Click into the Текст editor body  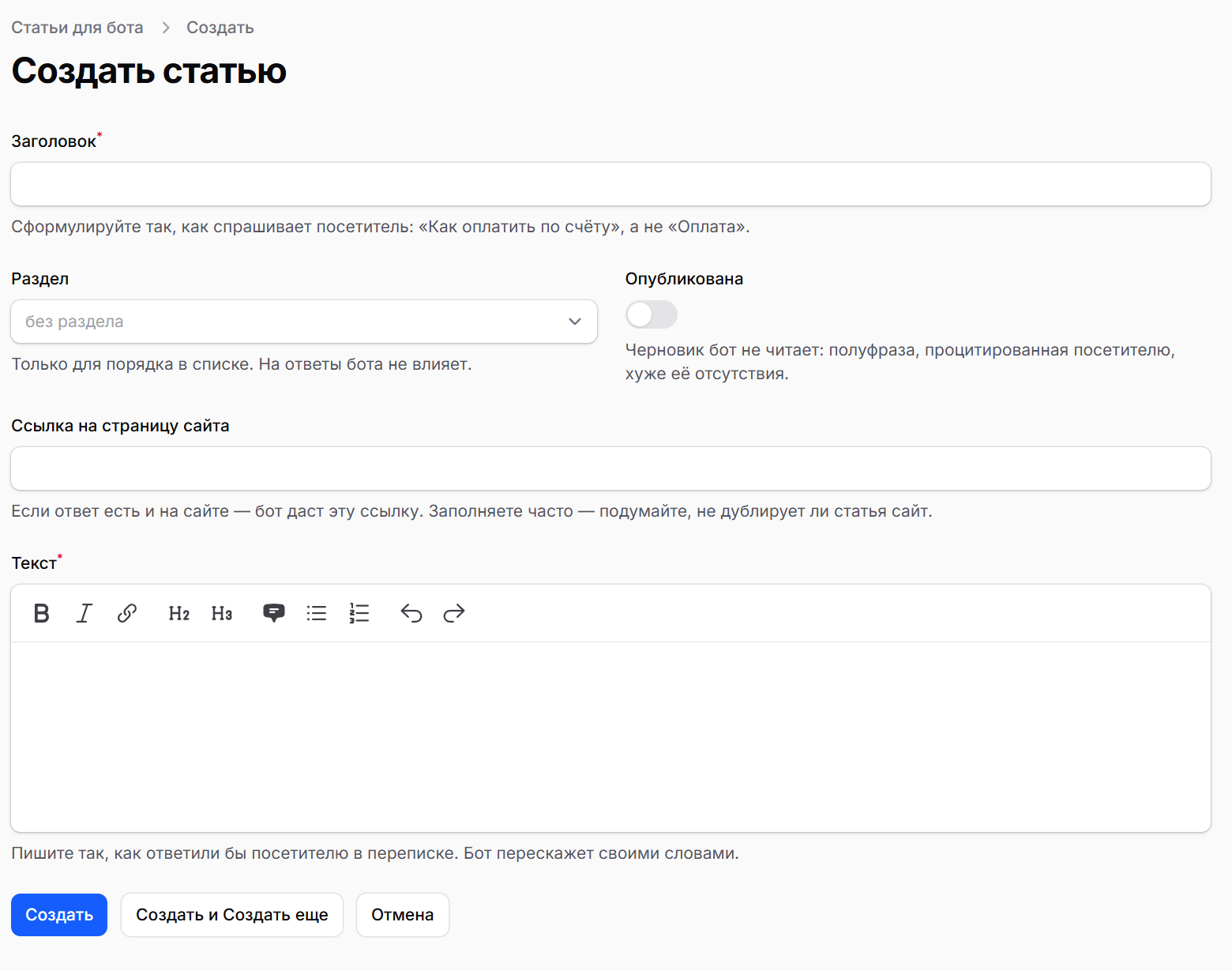pyautogui.click(x=610, y=736)
